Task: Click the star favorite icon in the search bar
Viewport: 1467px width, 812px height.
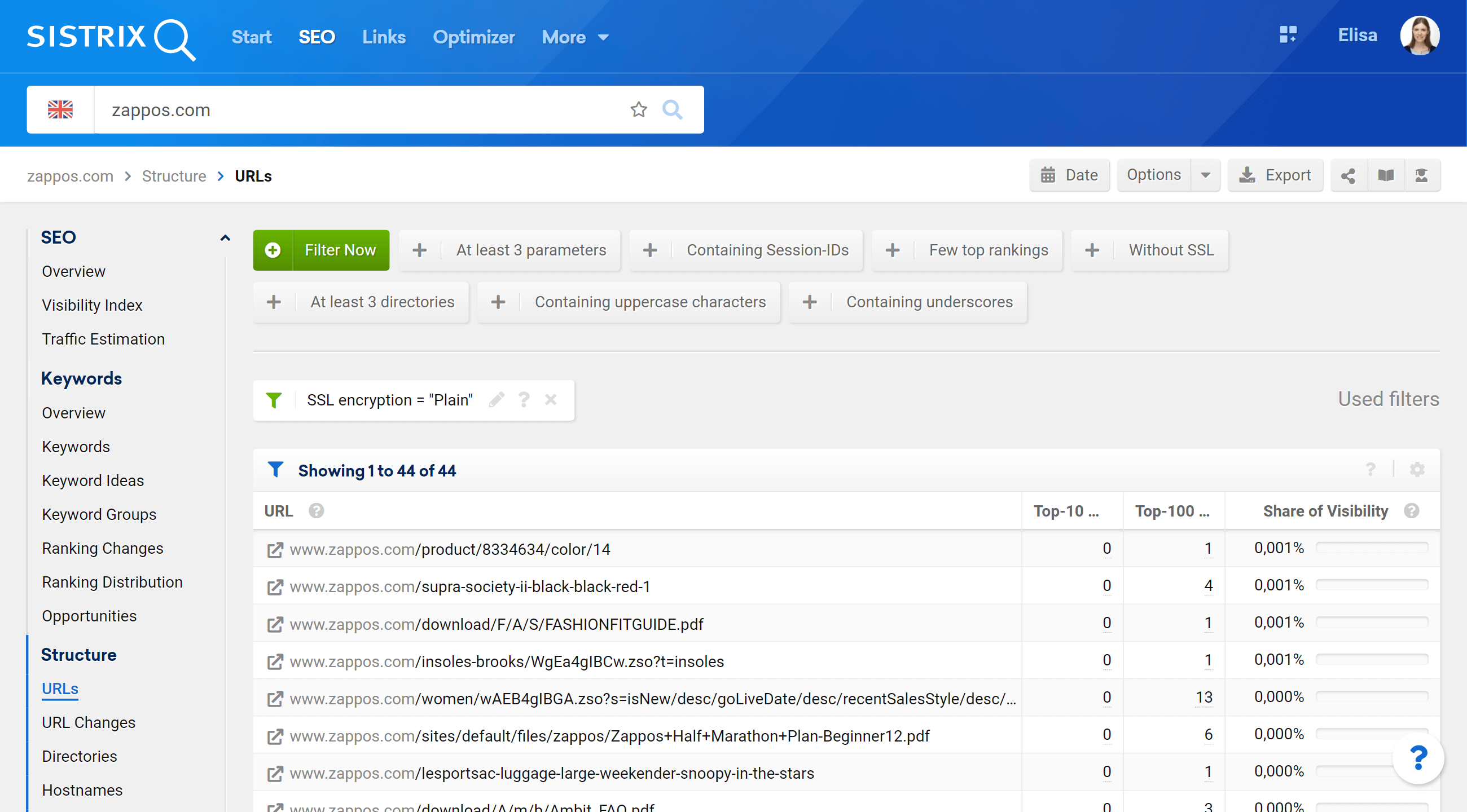Action: (638, 109)
